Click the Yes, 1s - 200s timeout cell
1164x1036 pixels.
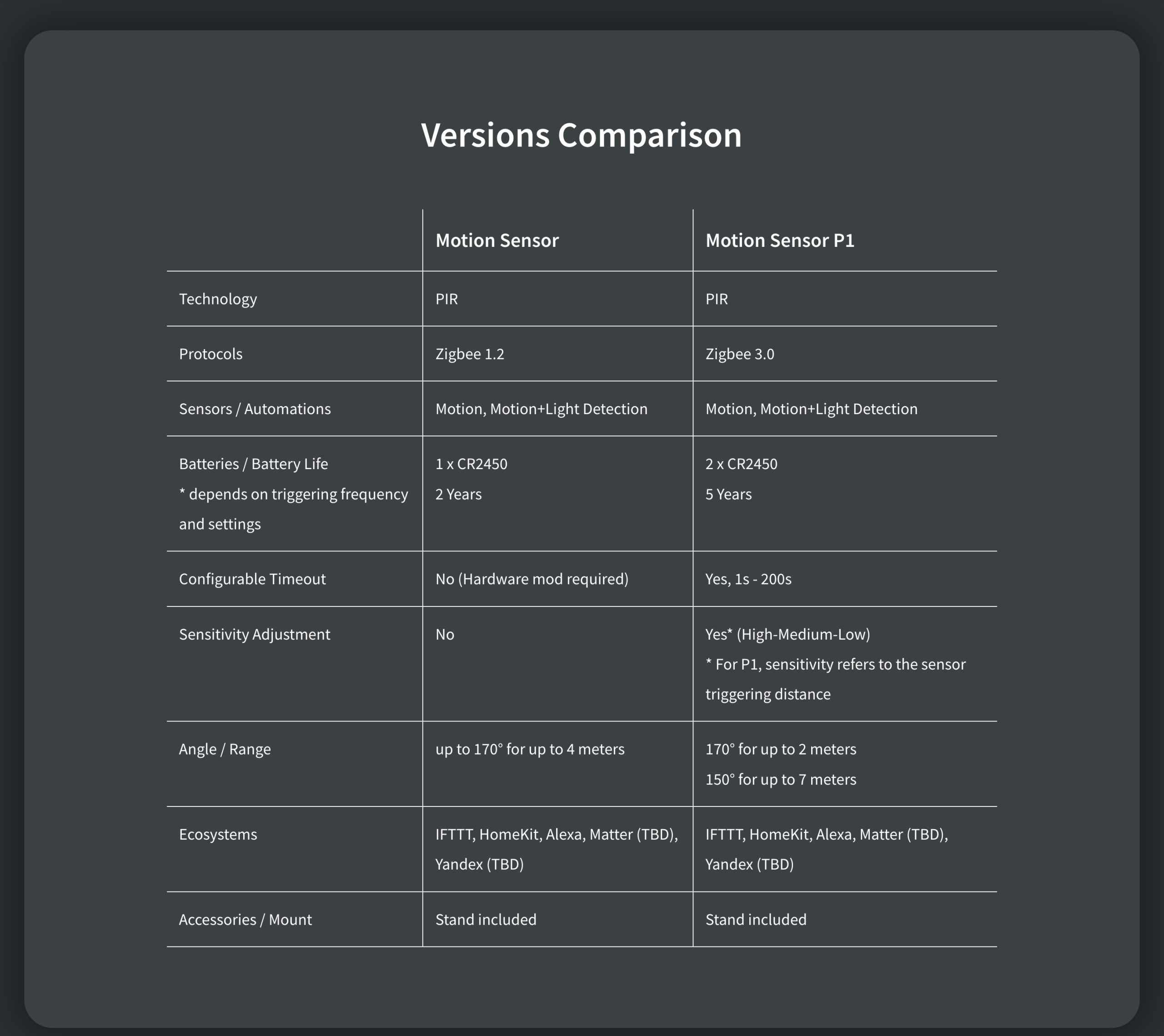point(748,579)
